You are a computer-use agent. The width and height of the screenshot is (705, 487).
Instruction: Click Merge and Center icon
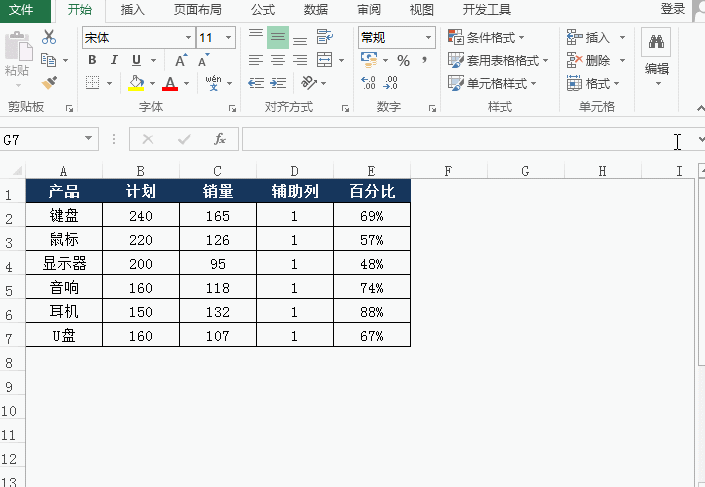[325, 60]
